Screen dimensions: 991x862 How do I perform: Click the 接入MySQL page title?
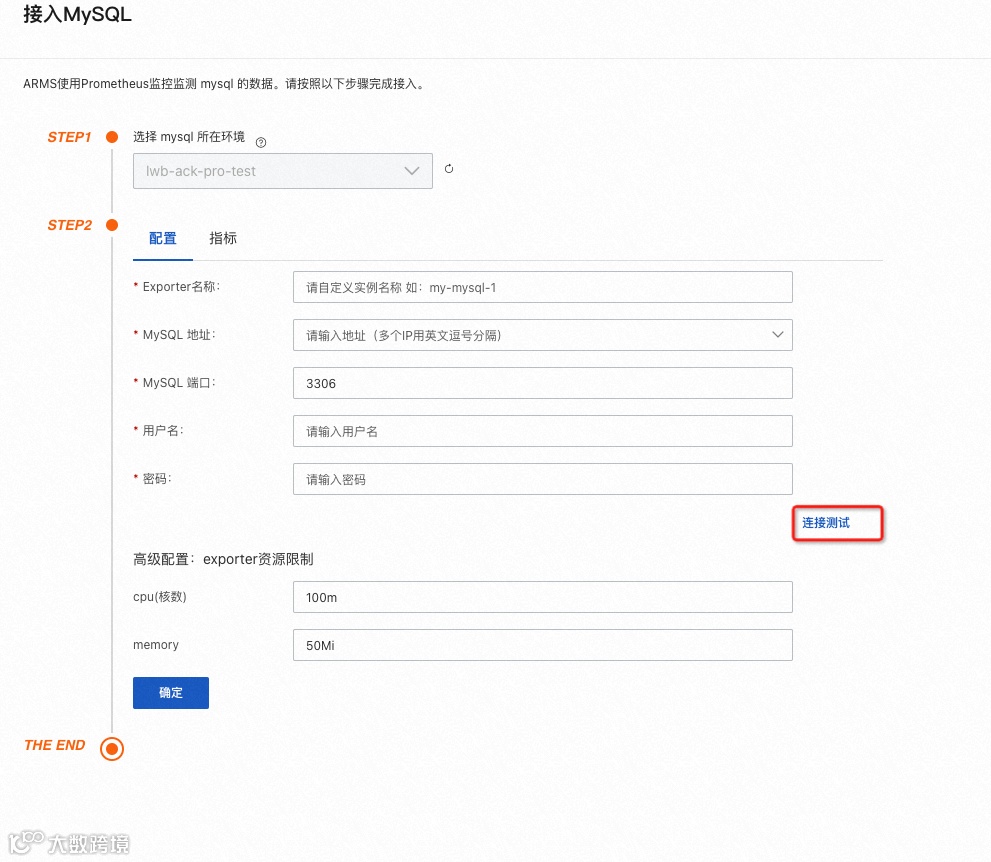[x=77, y=15]
